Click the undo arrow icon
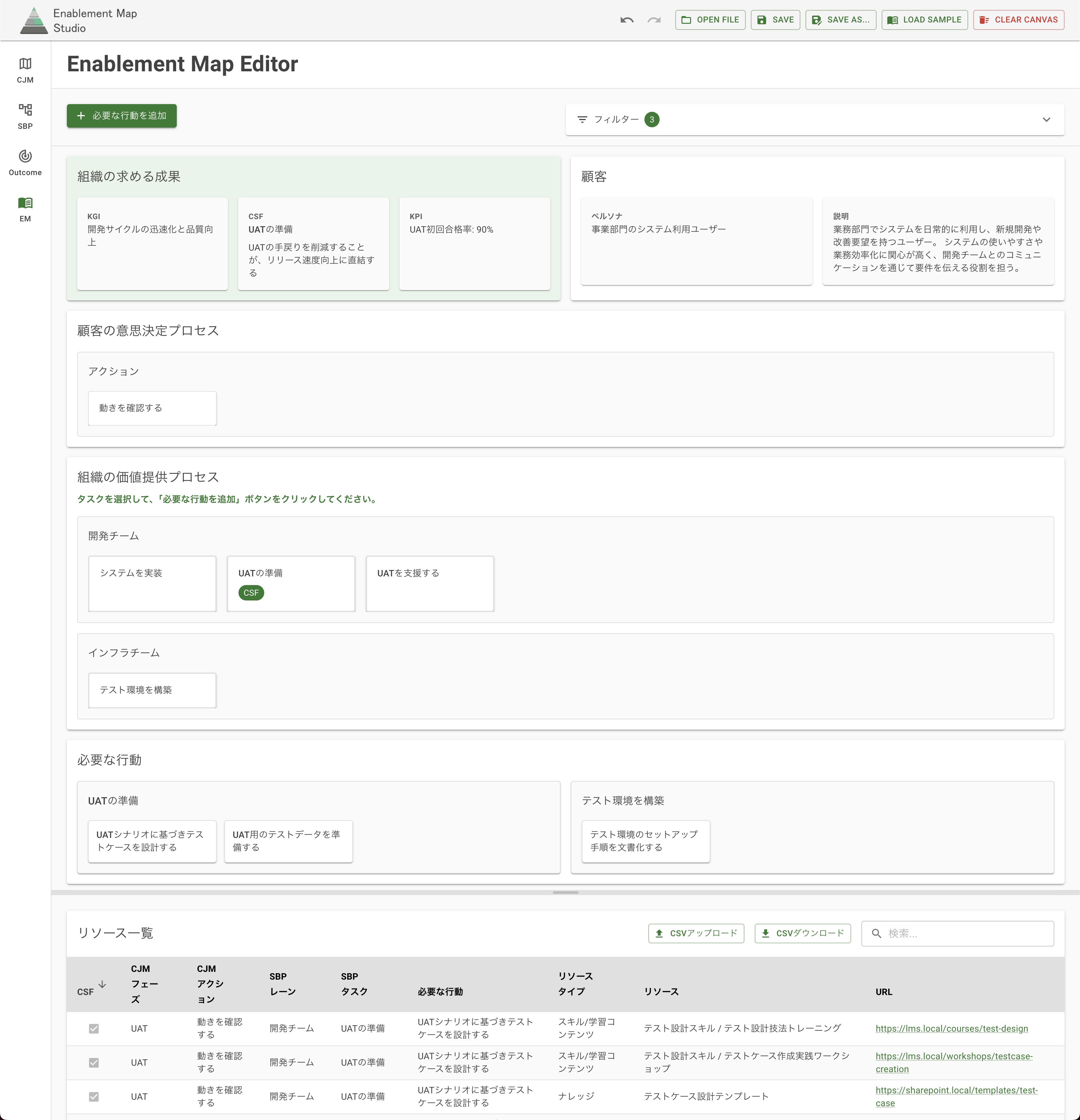Image resolution: width=1080 pixels, height=1120 pixels. click(626, 20)
